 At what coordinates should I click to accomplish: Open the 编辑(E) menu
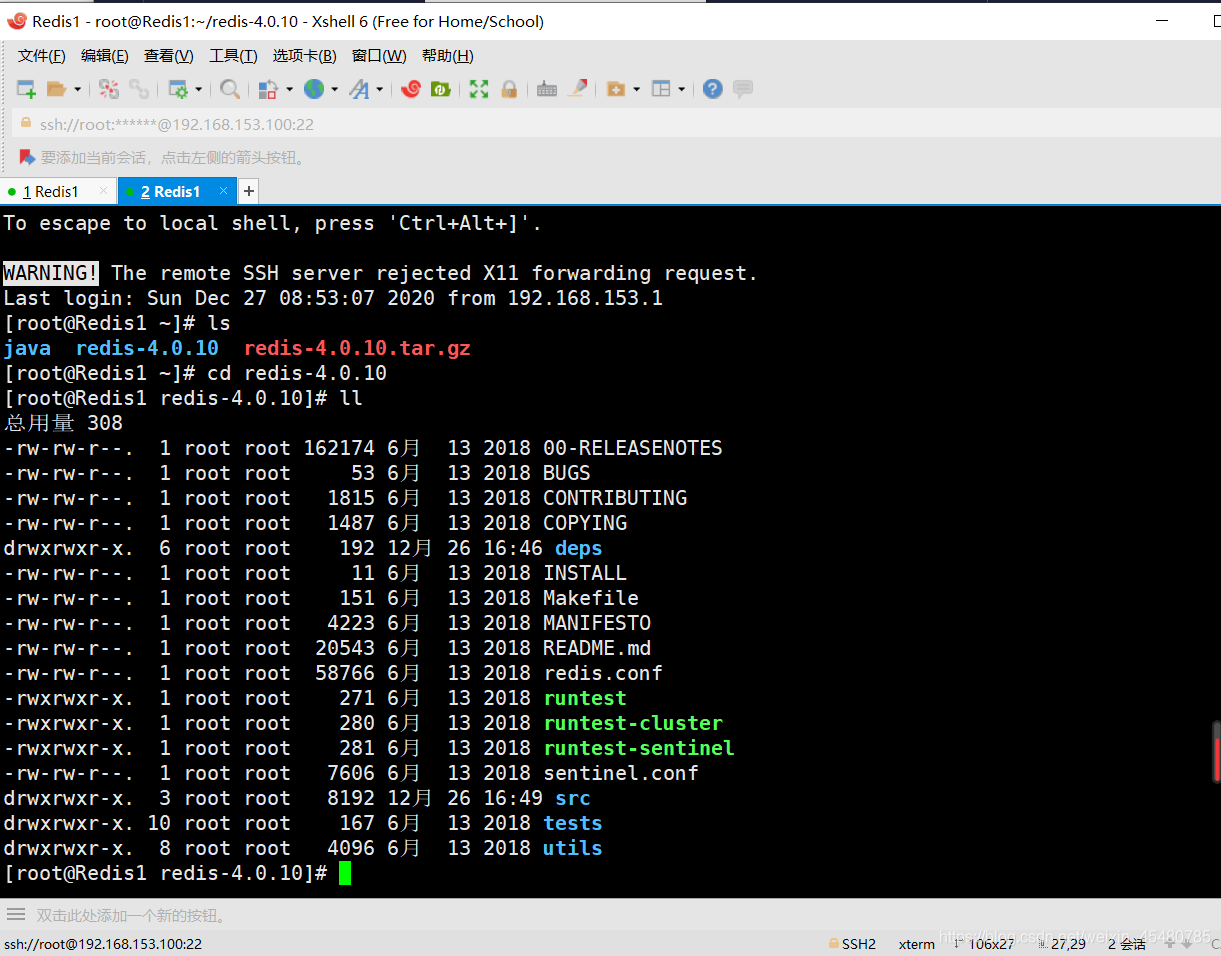point(105,56)
